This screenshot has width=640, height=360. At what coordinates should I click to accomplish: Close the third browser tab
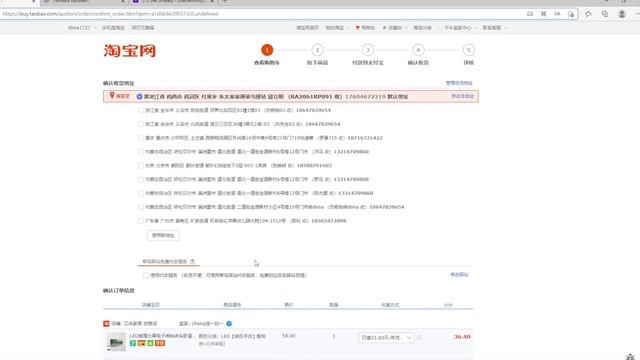212,1
